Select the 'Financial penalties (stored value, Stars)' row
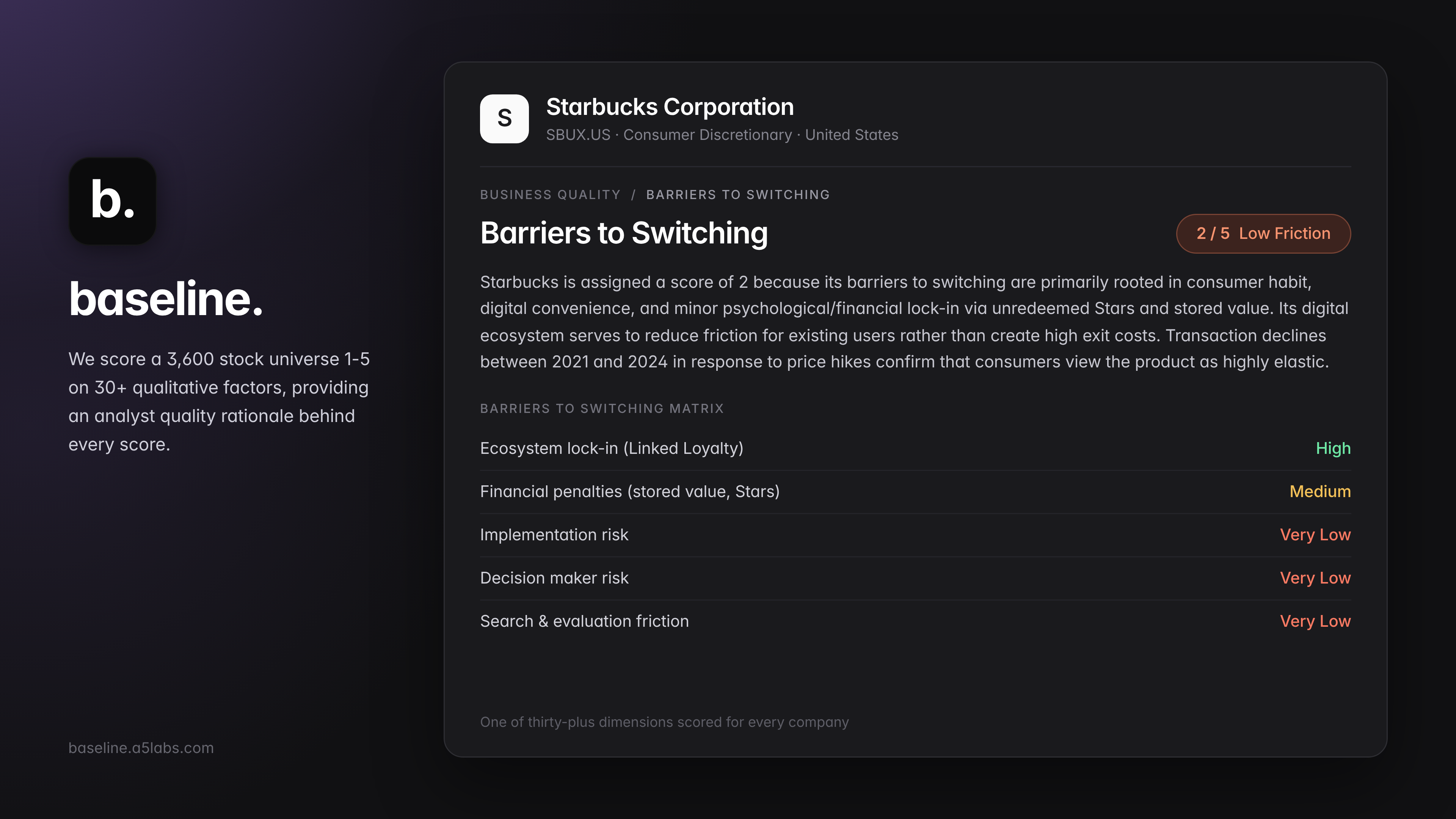Screen dimensions: 1456x819 click(915, 492)
